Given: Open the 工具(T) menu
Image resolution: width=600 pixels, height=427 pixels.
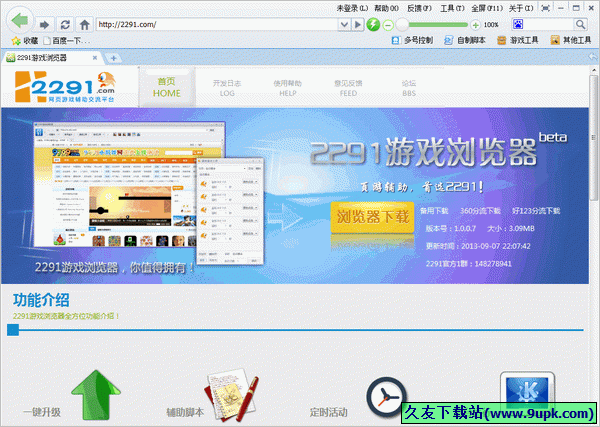Looking at the screenshot, I should pos(452,8).
